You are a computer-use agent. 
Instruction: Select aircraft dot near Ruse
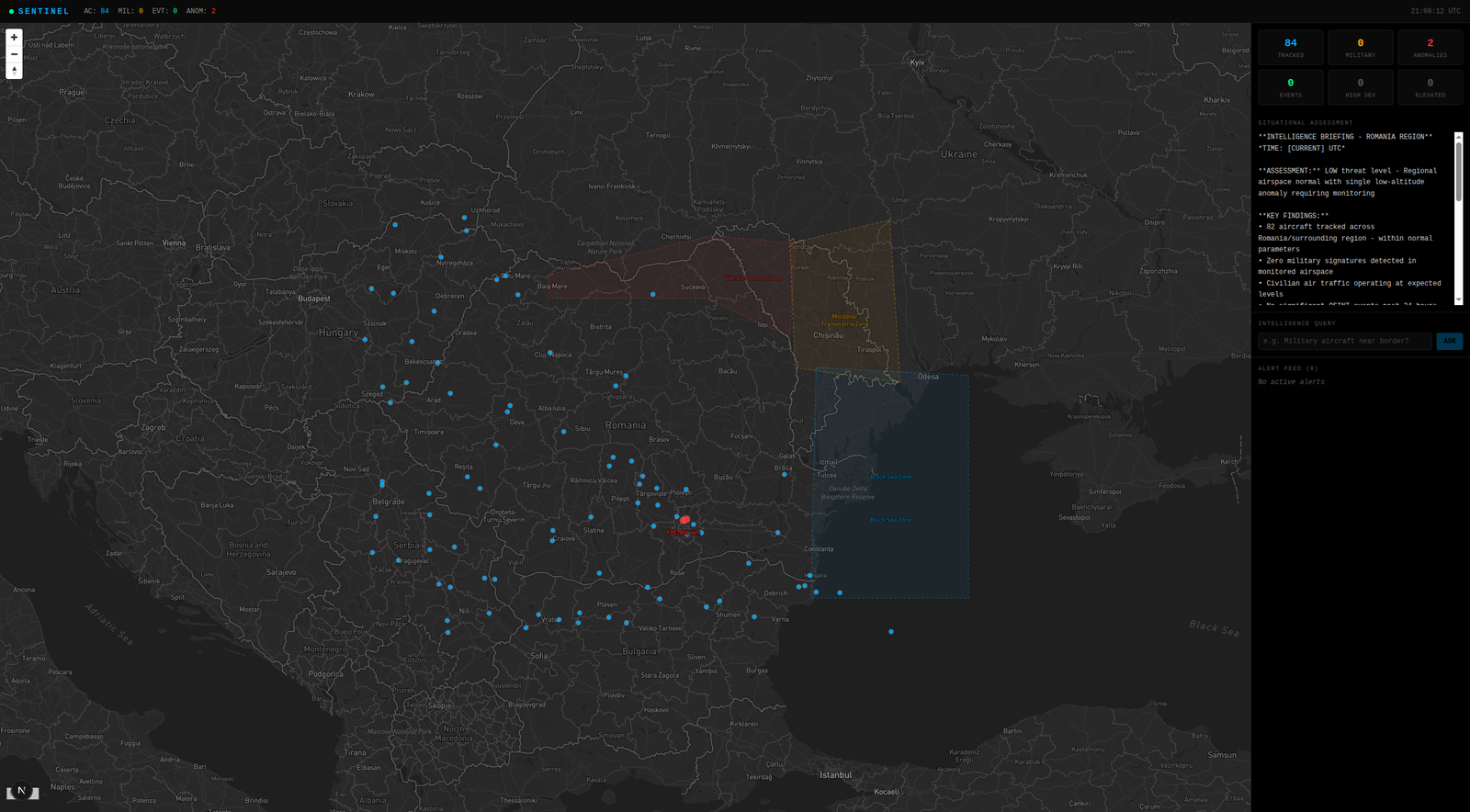(x=648, y=587)
